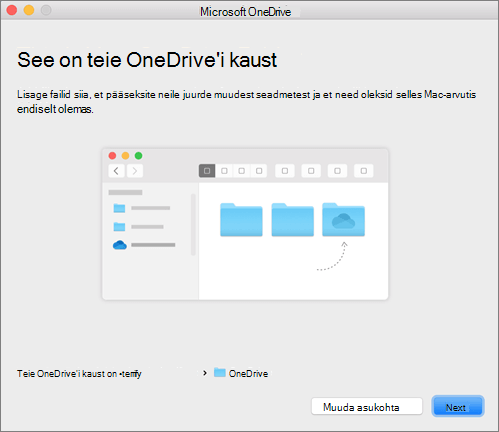Viewport: 499px width, 432px height.
Task: Close the Microsoft OneDrive window
Action: point(12,10)
